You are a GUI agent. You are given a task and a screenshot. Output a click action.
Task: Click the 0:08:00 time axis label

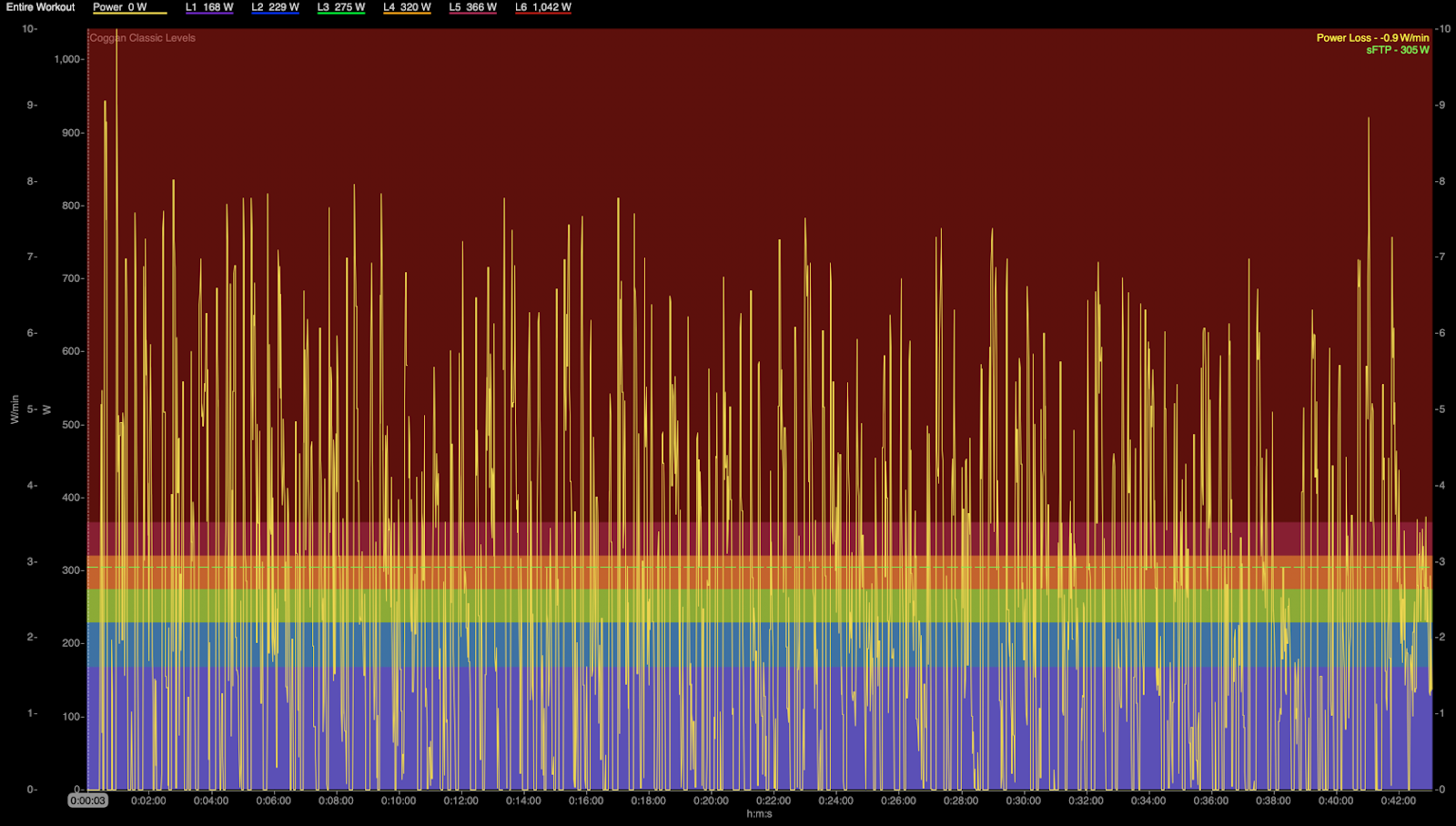point(336,801)
